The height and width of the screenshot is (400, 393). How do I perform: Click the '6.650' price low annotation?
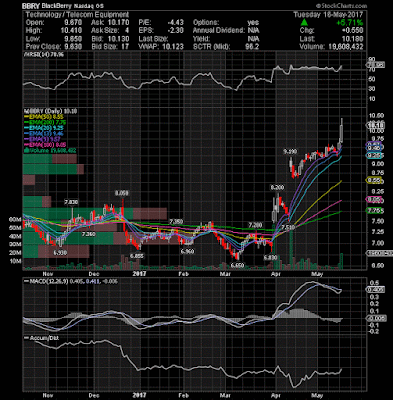coord(238,265)
